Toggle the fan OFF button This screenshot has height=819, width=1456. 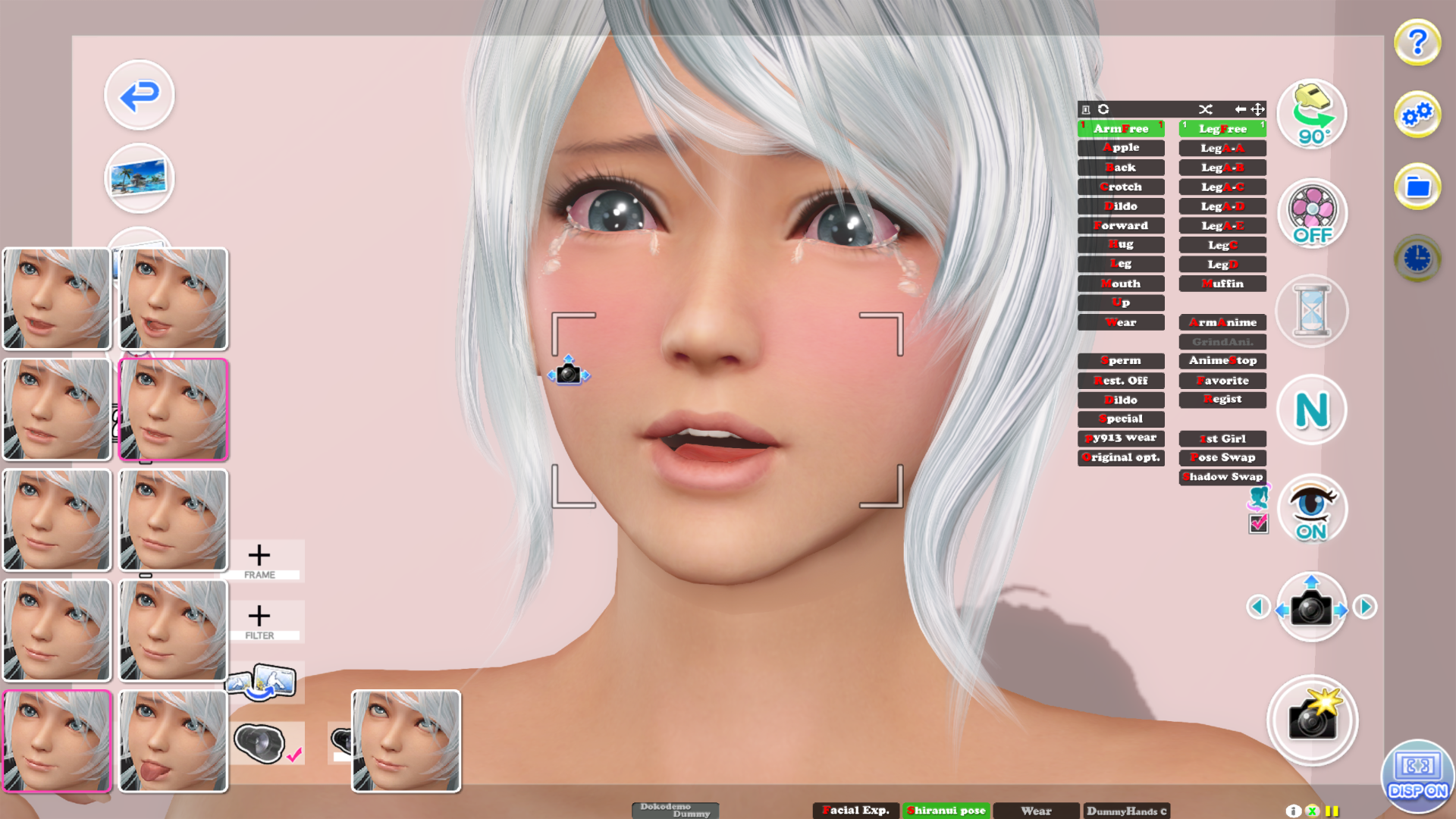point(1312,213)
